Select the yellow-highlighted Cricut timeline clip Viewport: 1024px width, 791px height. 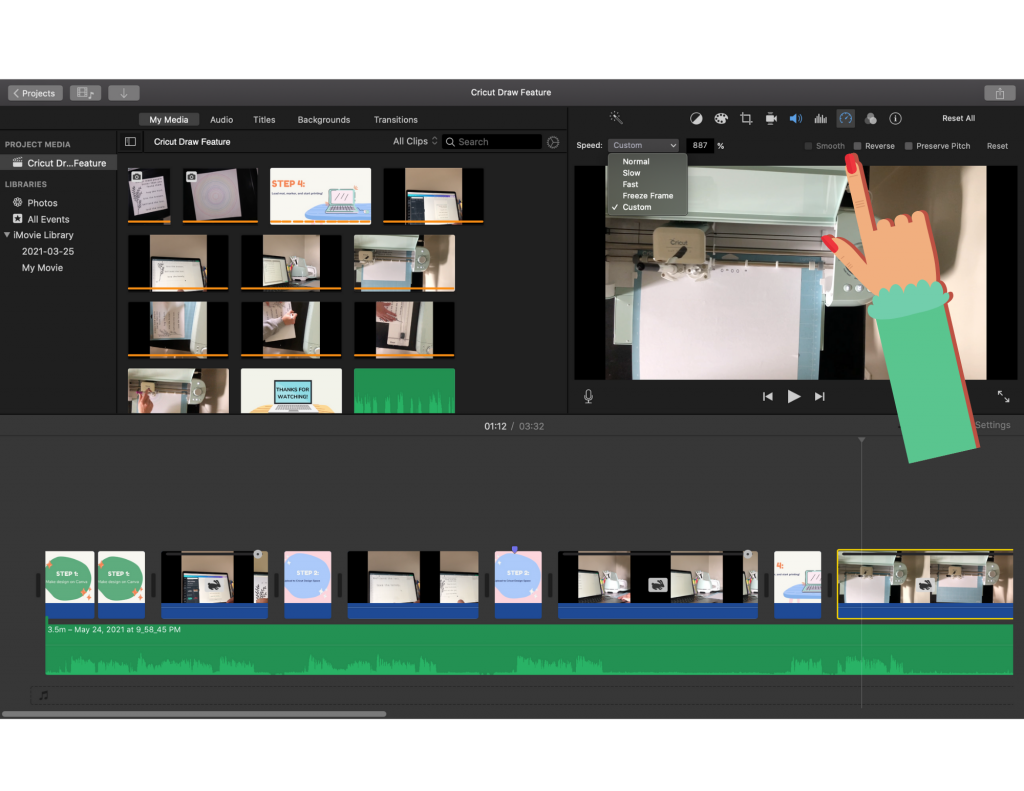click(x=925, y=584)
